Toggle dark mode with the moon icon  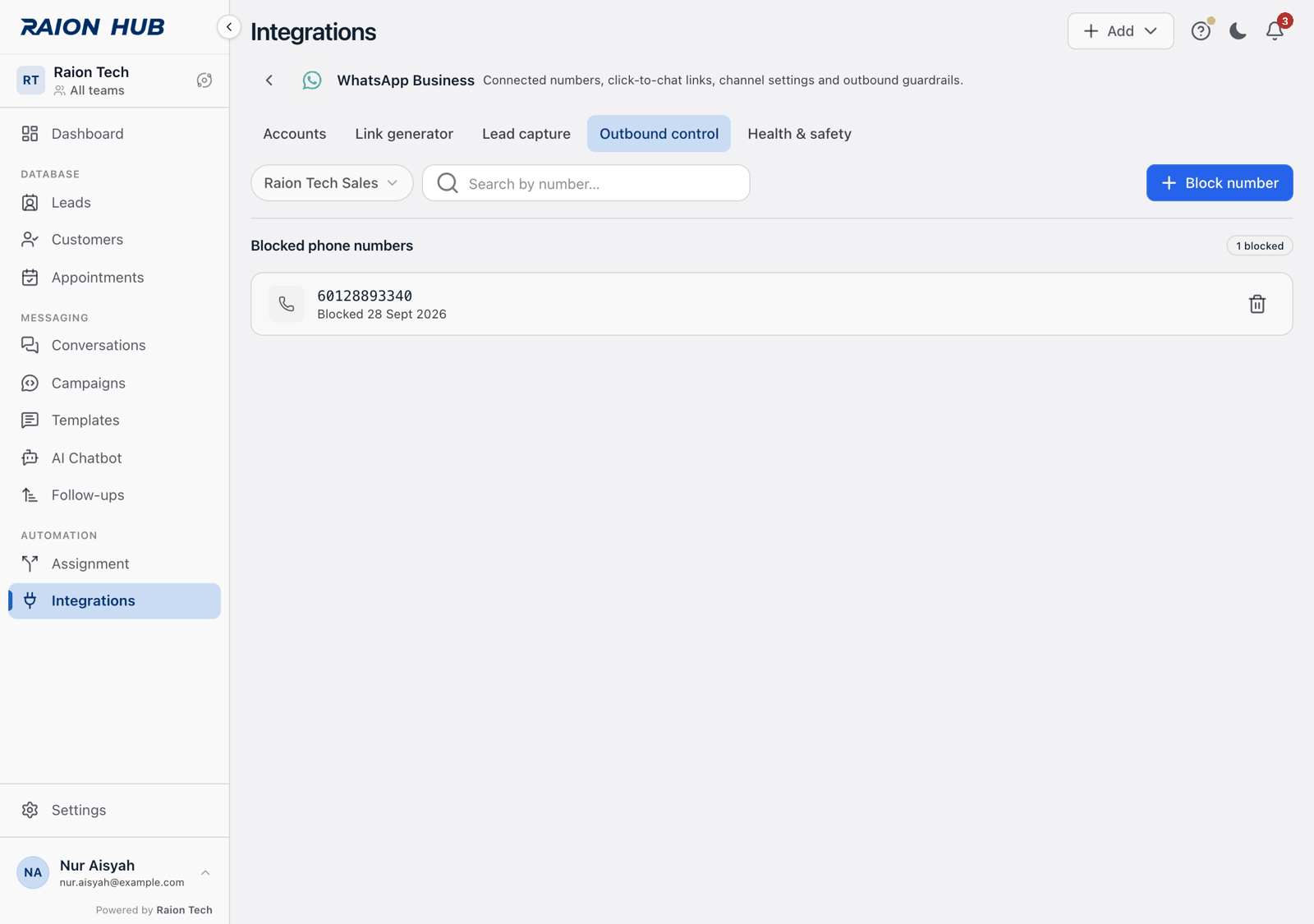(1238, 31)
